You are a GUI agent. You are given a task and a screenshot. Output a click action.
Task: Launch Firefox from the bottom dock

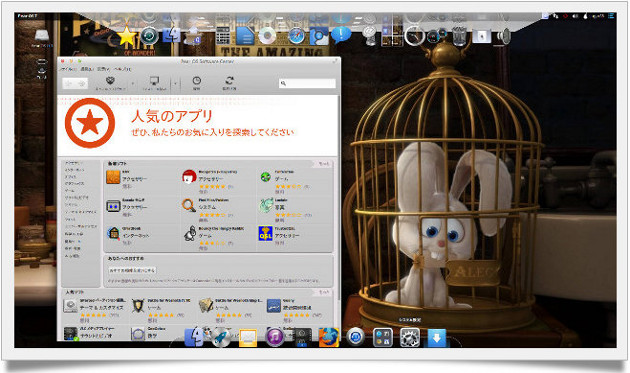point(329,337)
